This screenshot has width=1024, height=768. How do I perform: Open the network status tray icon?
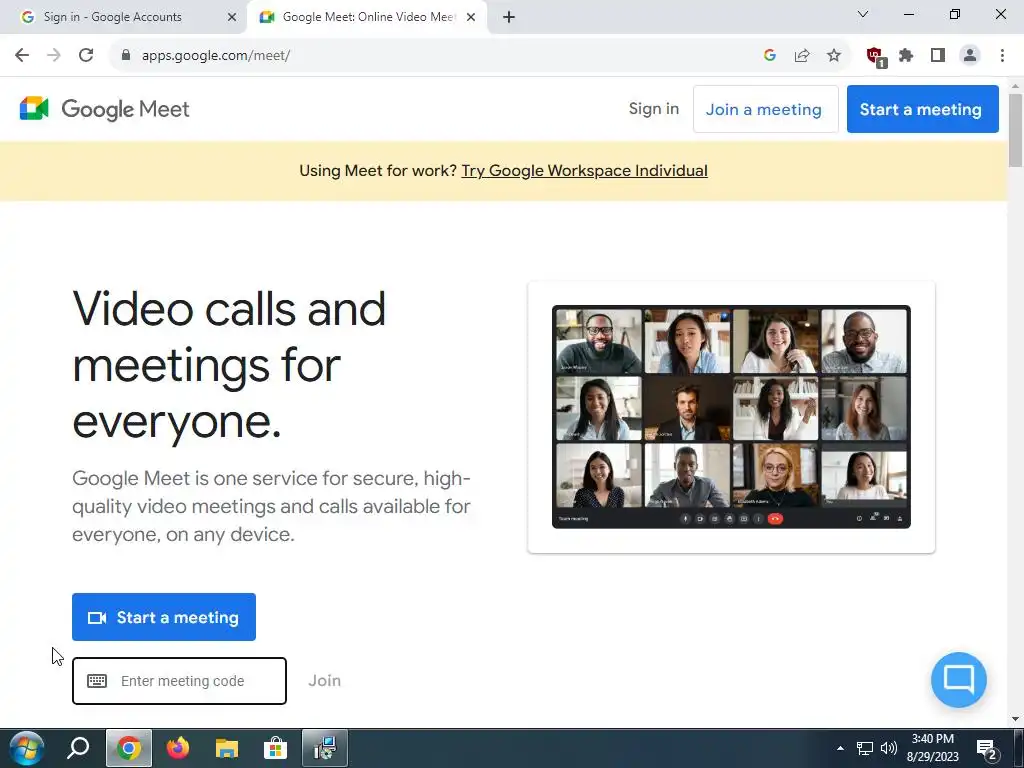click(x=865, y=748)
